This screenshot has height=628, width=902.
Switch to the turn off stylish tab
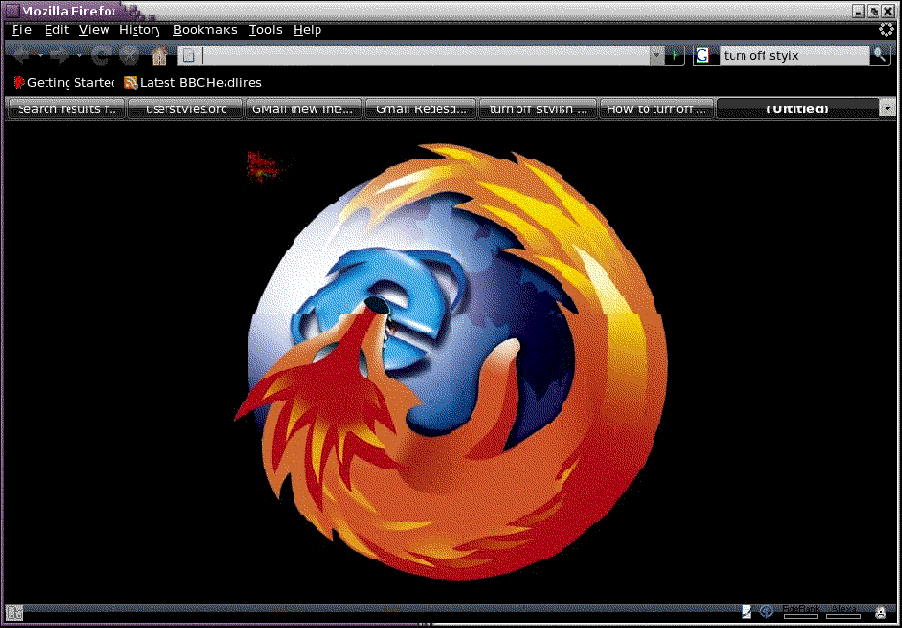[x=538, y=109]
